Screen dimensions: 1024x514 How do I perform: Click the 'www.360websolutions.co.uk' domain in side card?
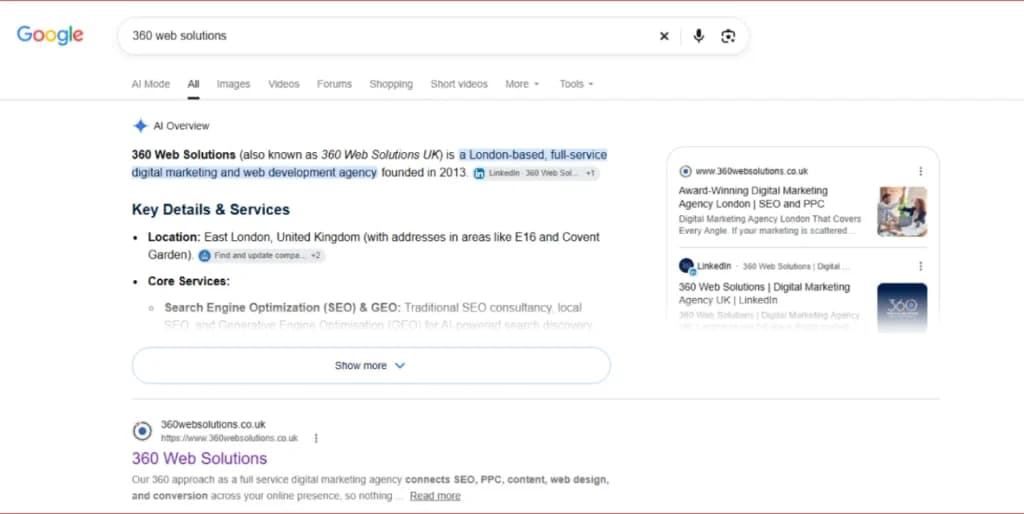751,171
